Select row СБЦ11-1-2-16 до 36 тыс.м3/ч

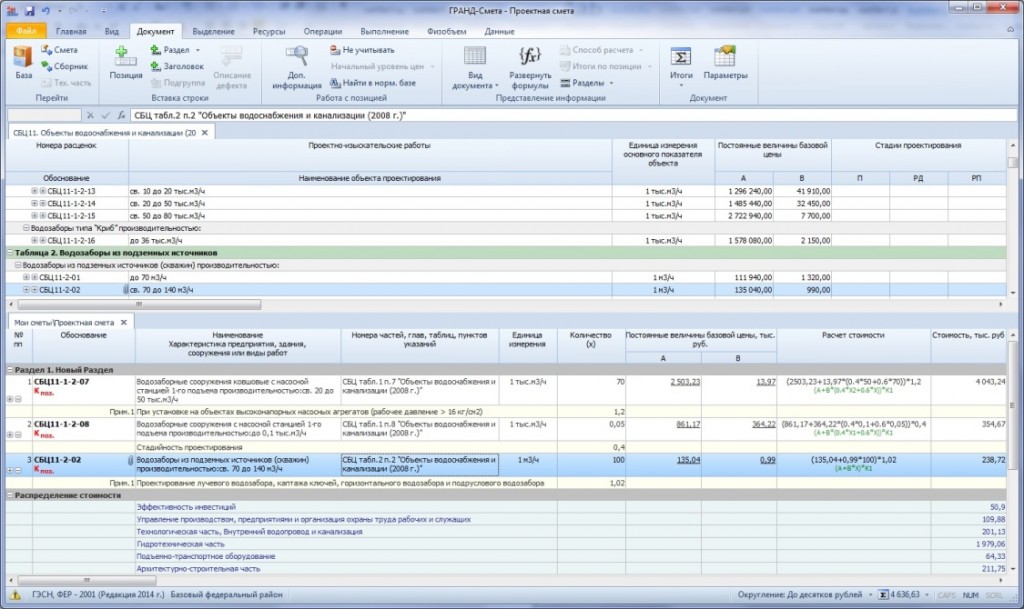point(506,241)
